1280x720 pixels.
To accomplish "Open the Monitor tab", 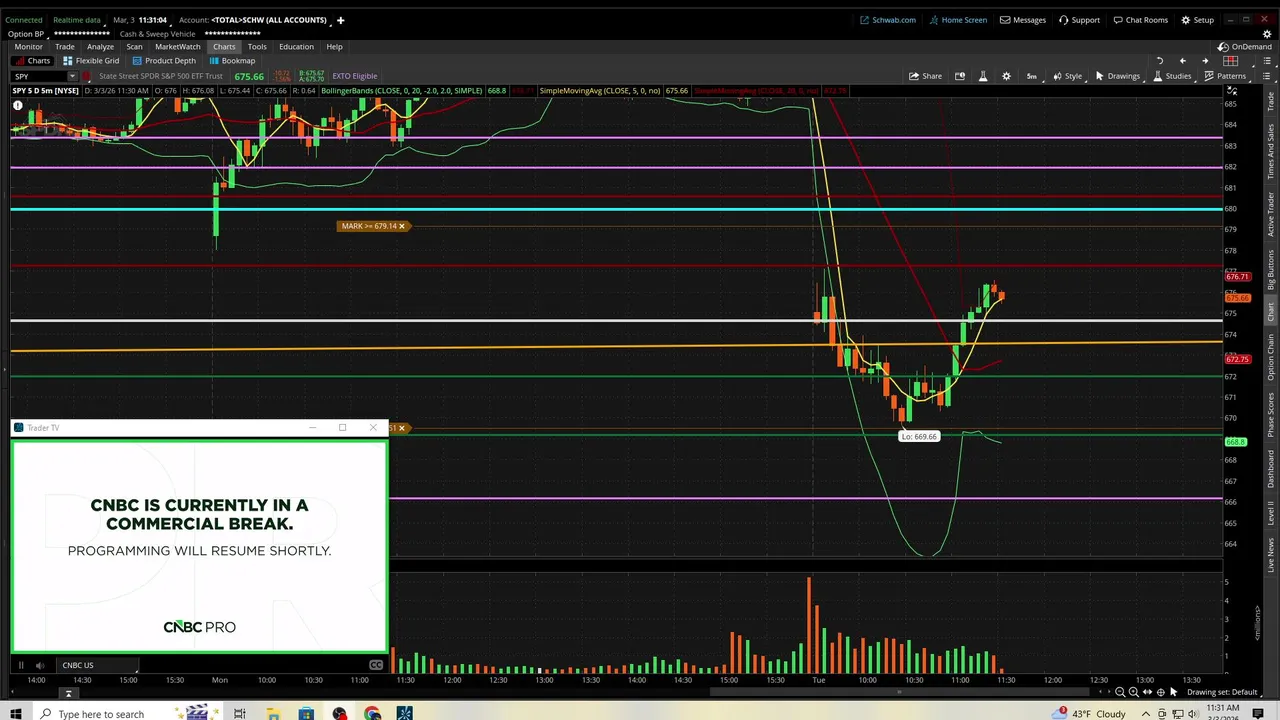I will click(x=28, y=47).
